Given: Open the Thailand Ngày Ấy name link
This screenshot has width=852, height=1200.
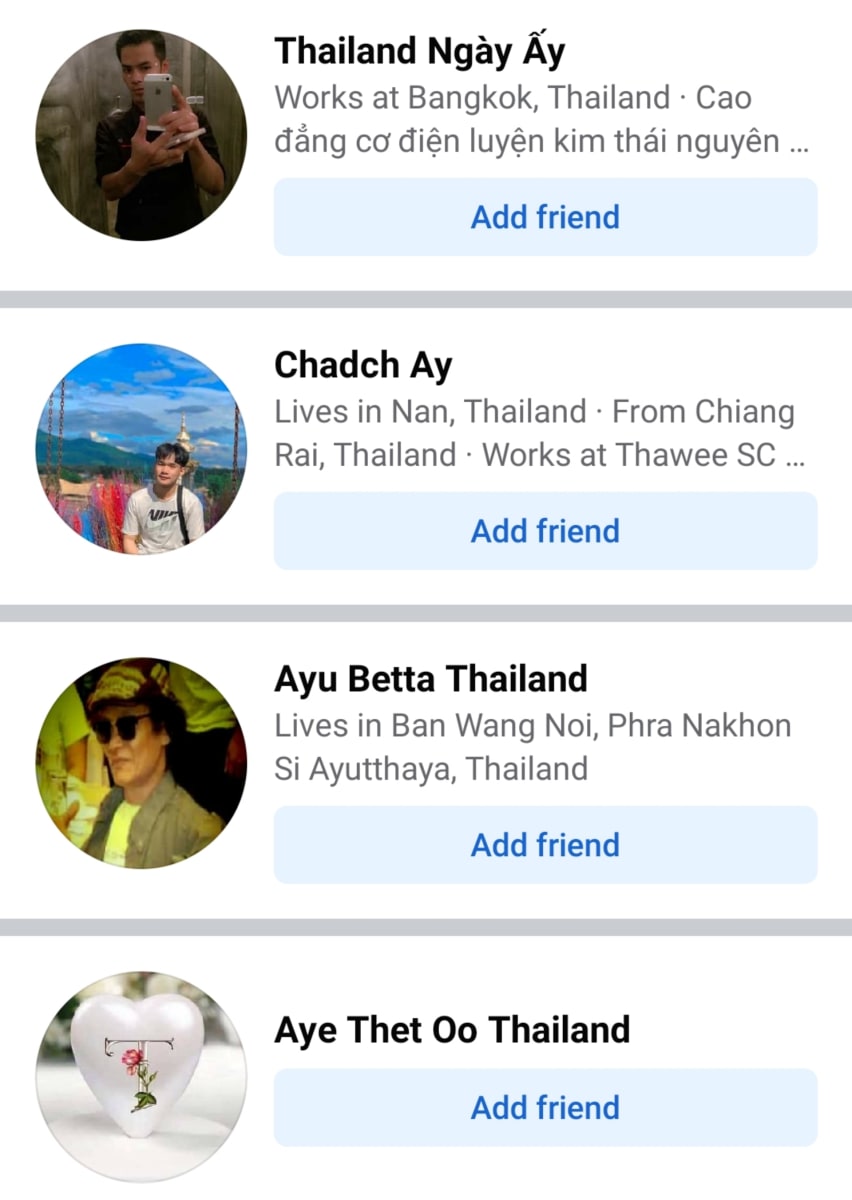Looking at the screenshot, I should pos(420,50).
